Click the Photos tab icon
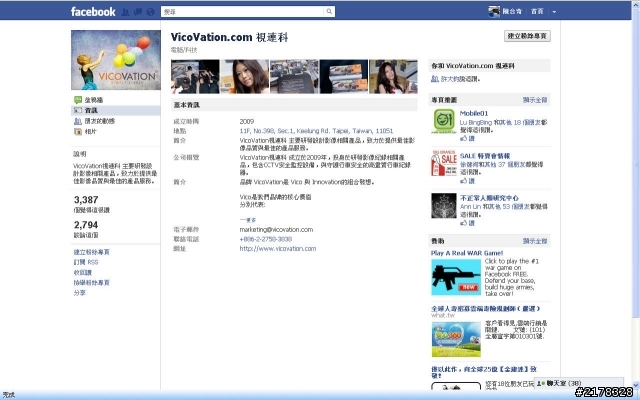 click(78, 132)
